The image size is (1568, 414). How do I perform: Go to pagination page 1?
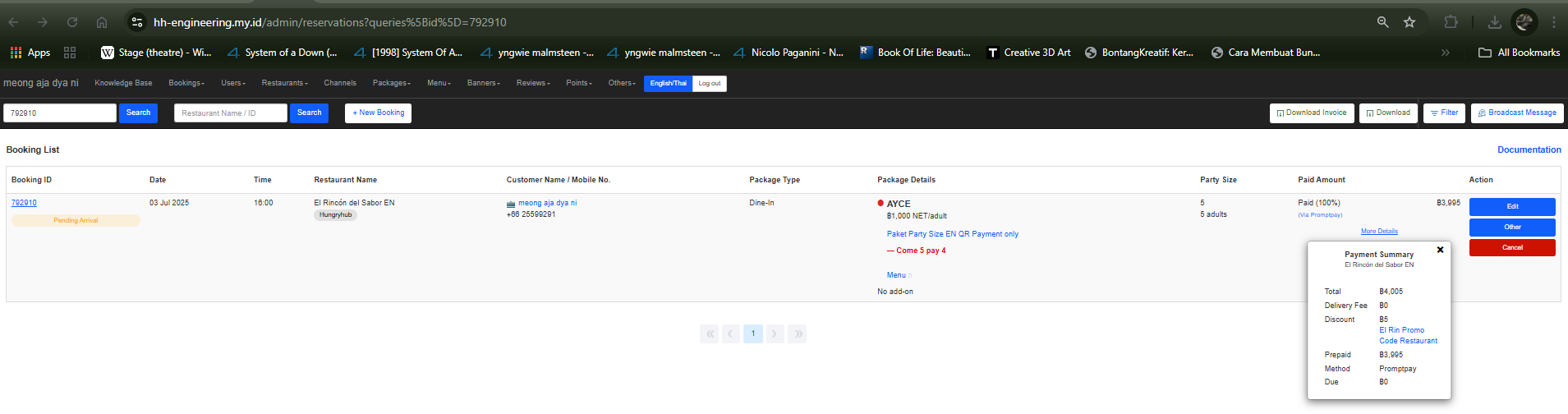pos(752,333)
